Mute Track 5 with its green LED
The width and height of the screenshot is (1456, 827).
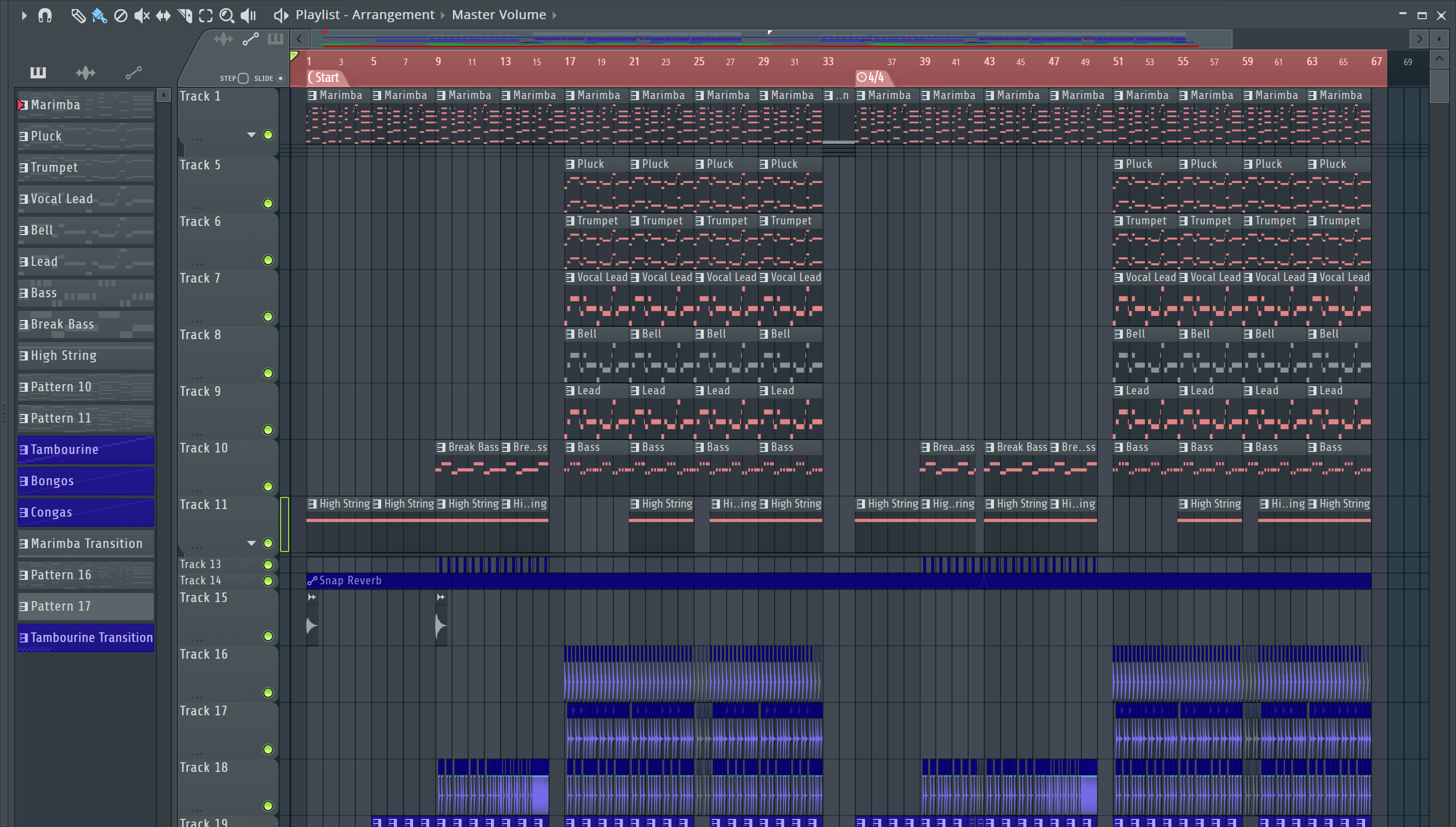[x=268, y=203]
